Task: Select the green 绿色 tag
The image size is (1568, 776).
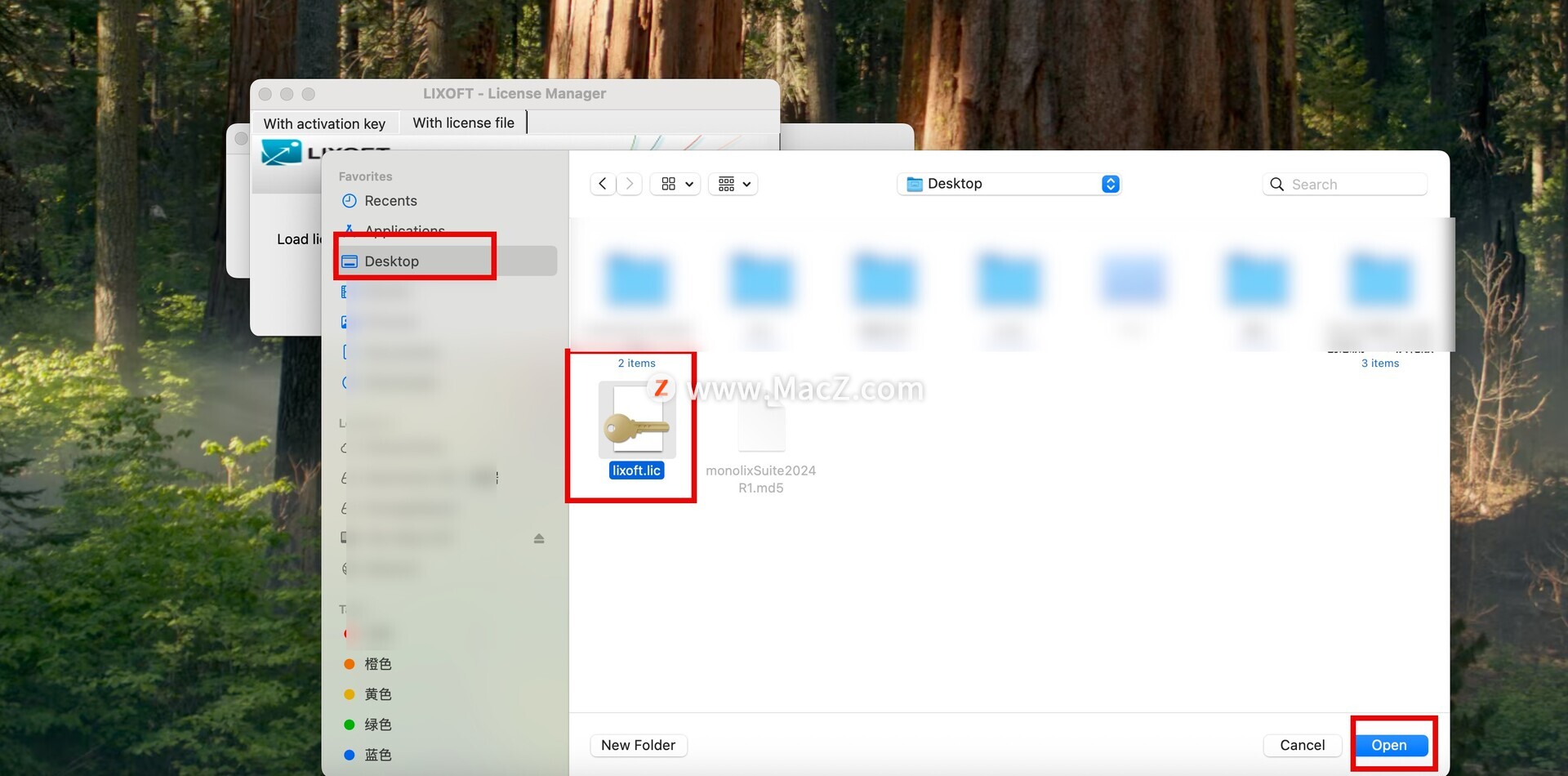Action: (376, 725)
